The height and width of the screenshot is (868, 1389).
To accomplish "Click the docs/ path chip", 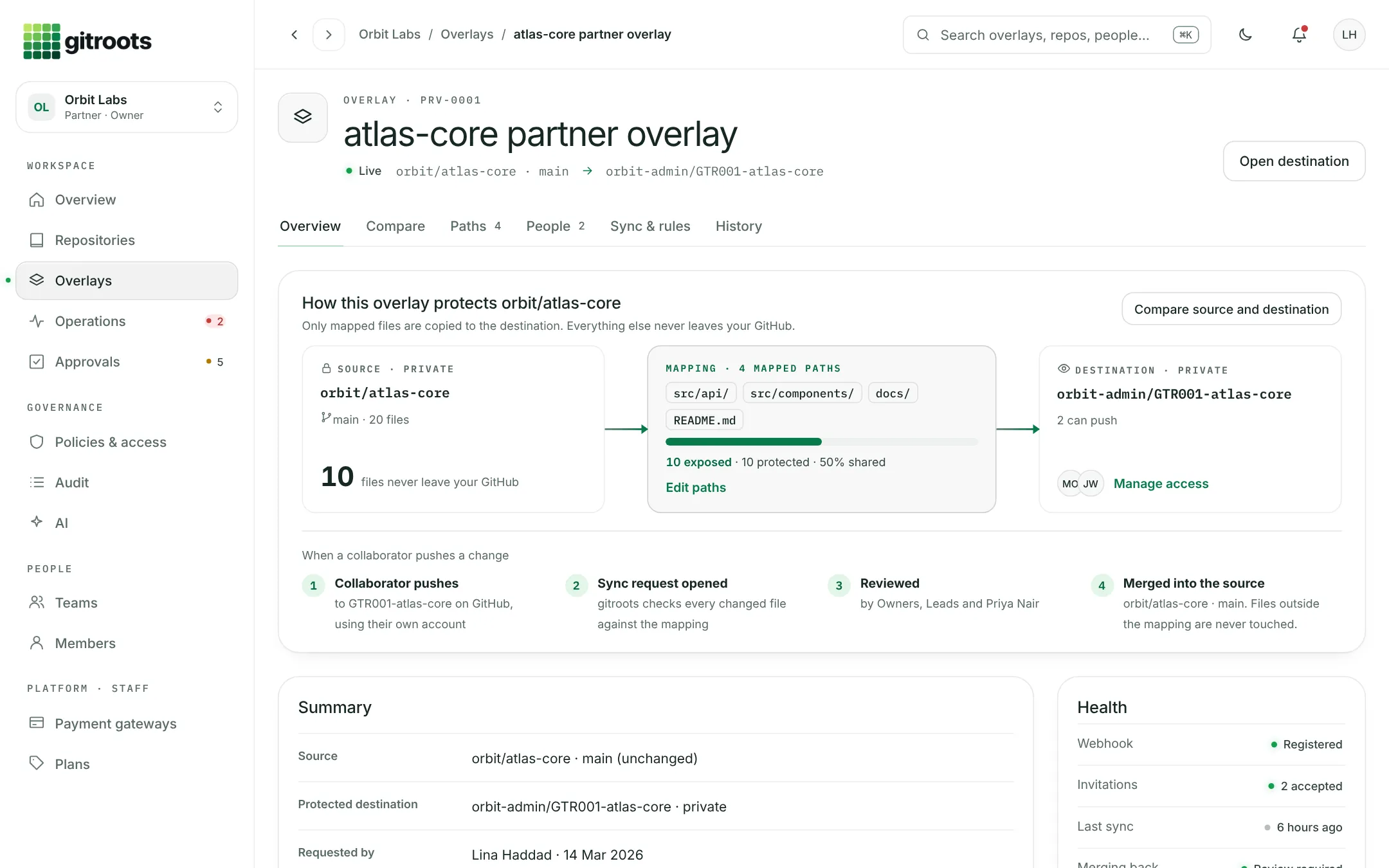I will click(x=893, y=393).
